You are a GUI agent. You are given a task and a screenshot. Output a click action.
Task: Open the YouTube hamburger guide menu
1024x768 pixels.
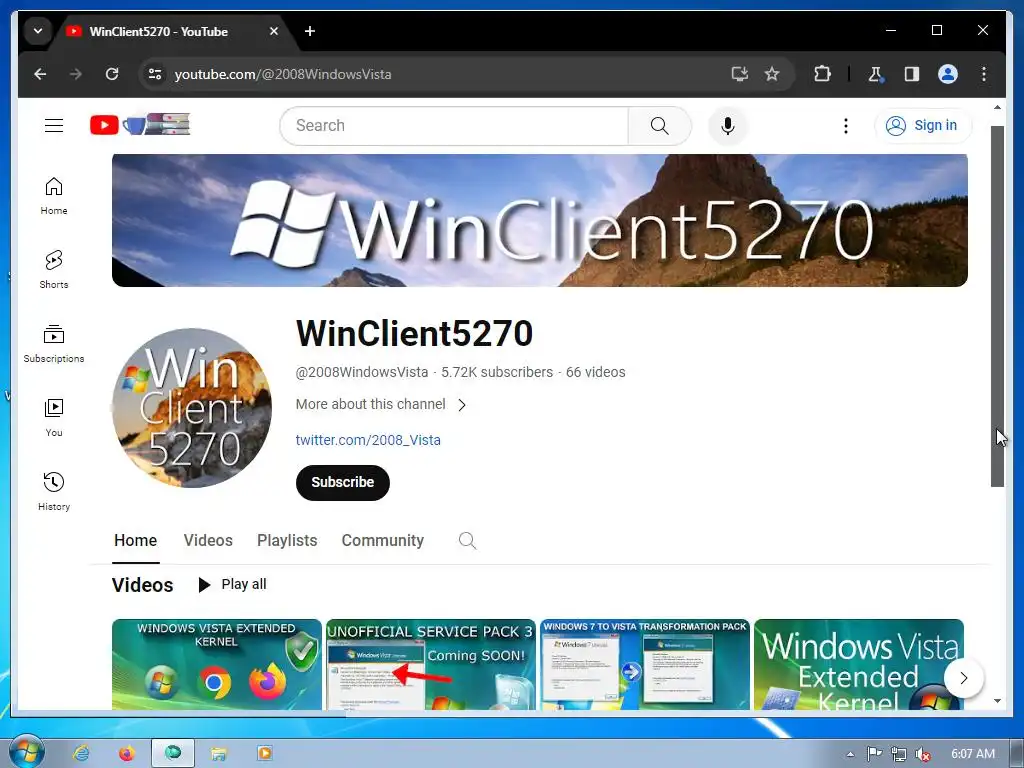pyautogui.click(x=54, y=125)
